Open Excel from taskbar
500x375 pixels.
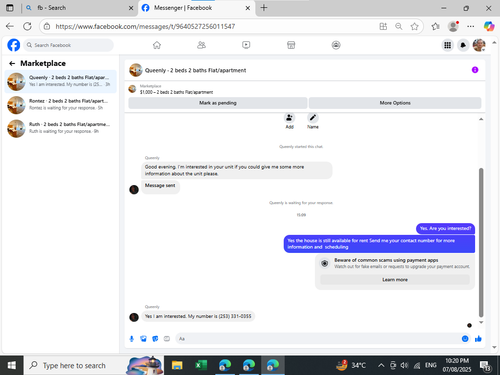[x=201, y=365]
